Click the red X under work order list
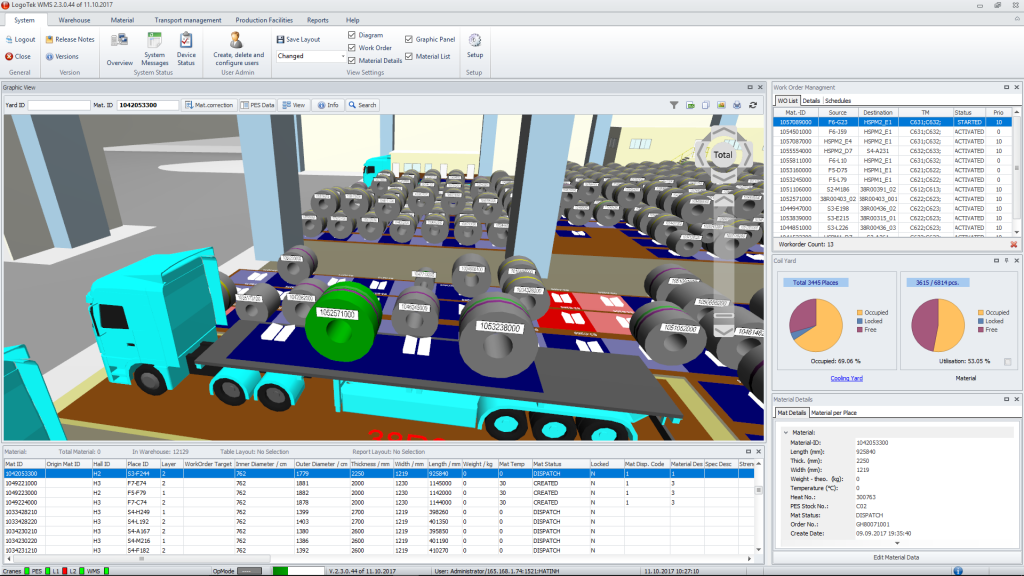This screenshot has height=576, width=1024. [x=1013, y=244]
